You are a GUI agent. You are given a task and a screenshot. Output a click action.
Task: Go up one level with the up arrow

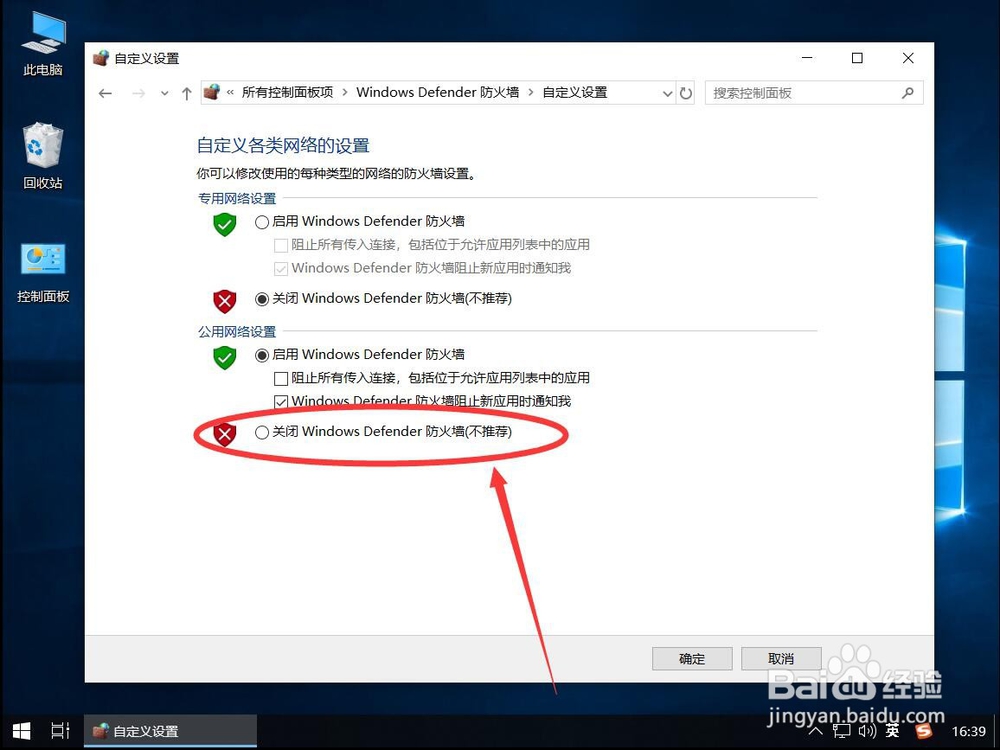(x=186, y=93)
